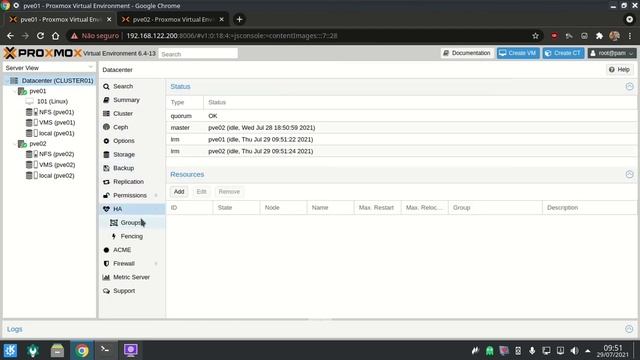Open a new browser tab
Screen dimensions: 640x360
(239, 19)
